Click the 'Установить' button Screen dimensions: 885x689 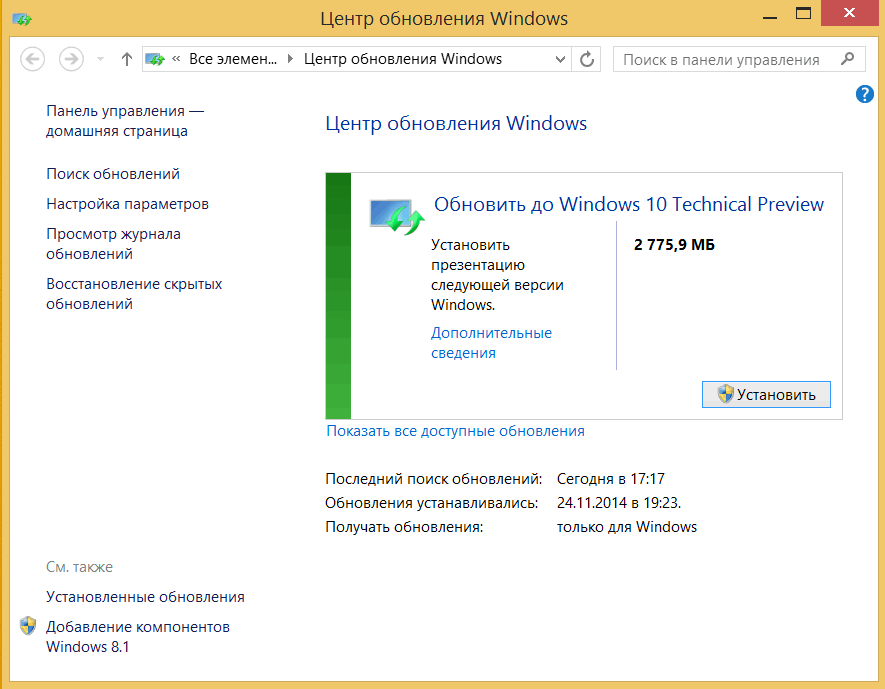[x=766, y=394]
